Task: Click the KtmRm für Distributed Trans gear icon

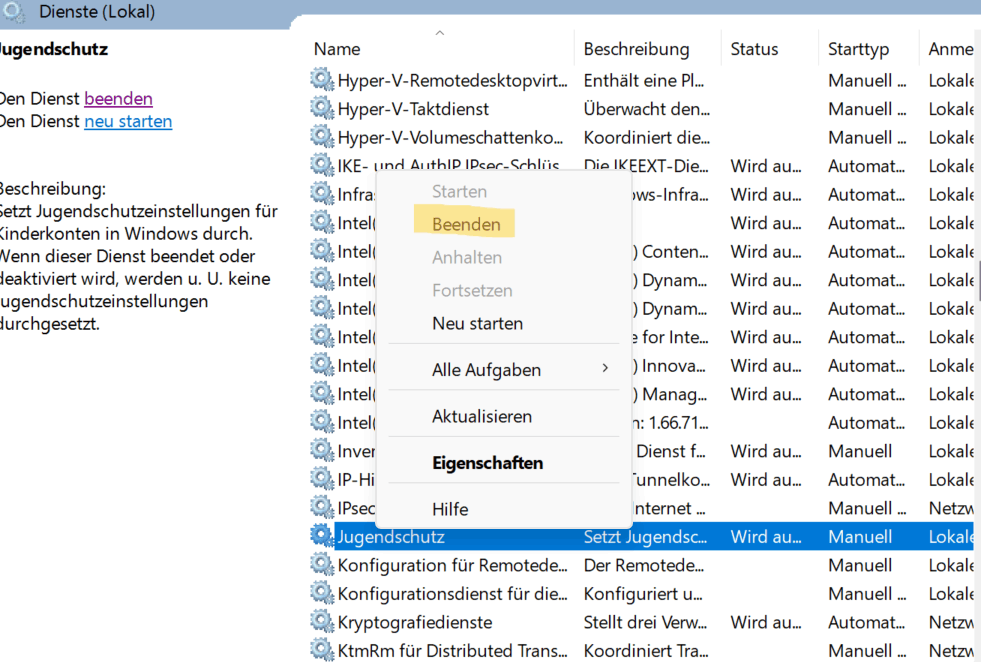Action: click(x=322, y=650)
